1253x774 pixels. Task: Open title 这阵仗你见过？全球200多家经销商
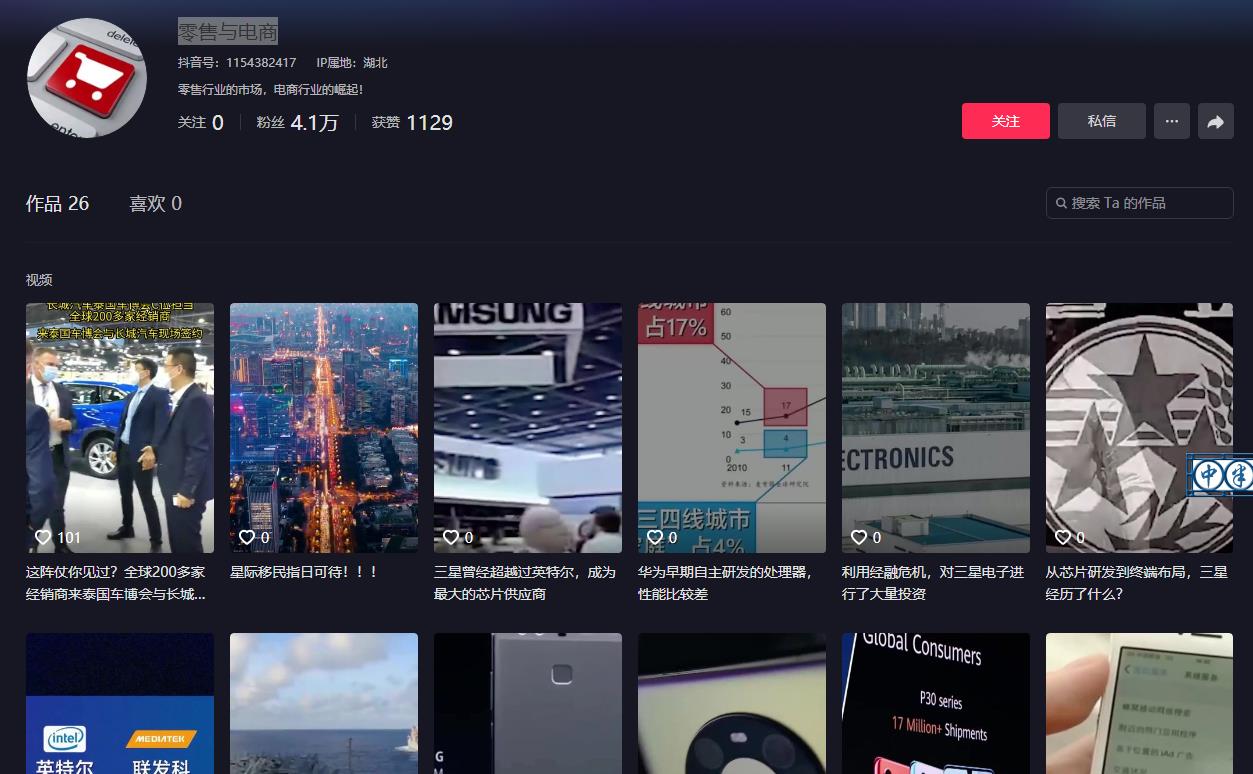(x=116, y=583)
